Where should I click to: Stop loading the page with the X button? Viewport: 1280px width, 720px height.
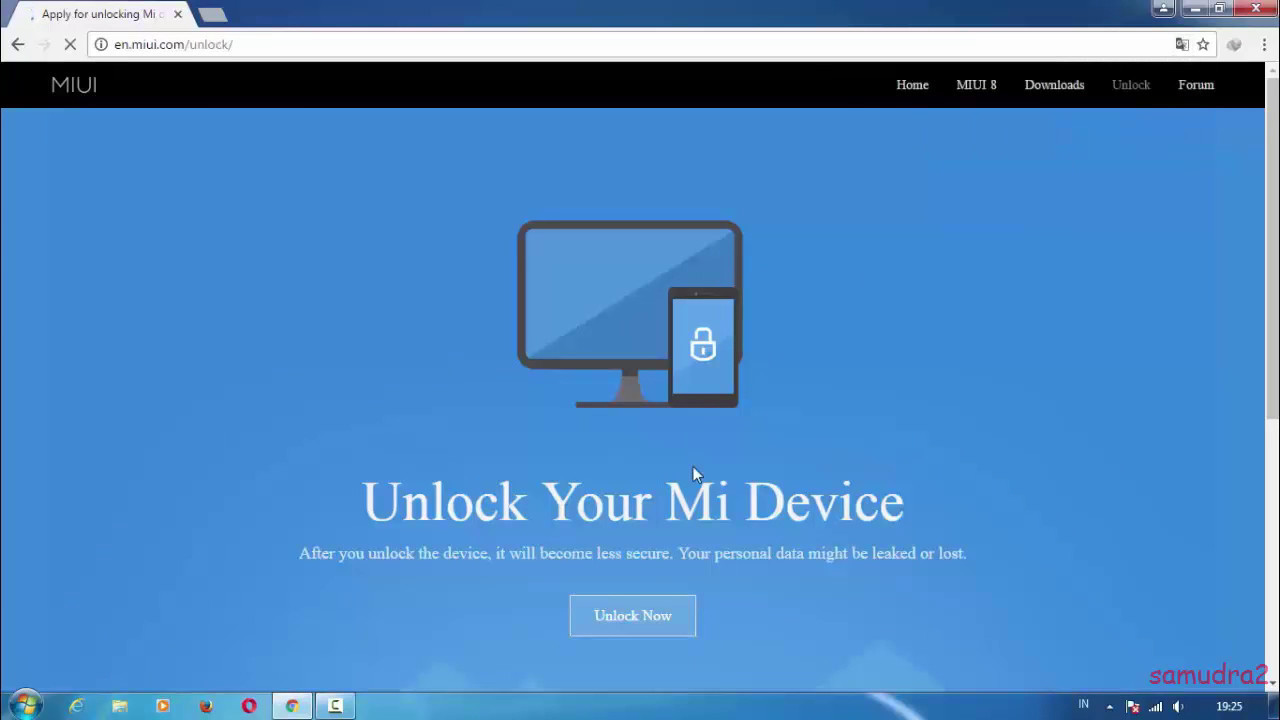tap(70, 44)
